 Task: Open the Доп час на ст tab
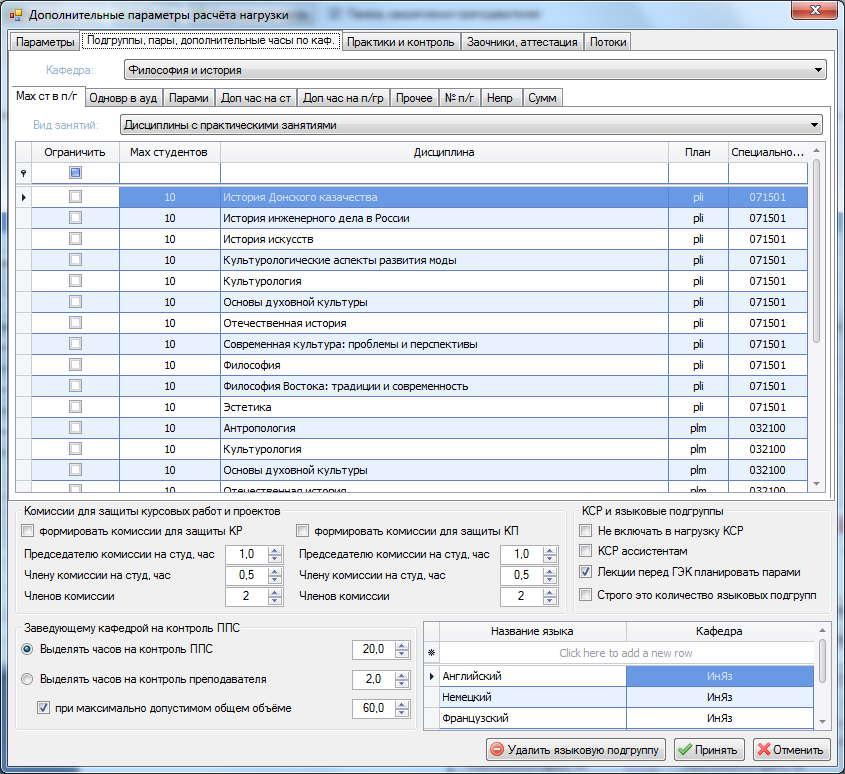(256, 98)
